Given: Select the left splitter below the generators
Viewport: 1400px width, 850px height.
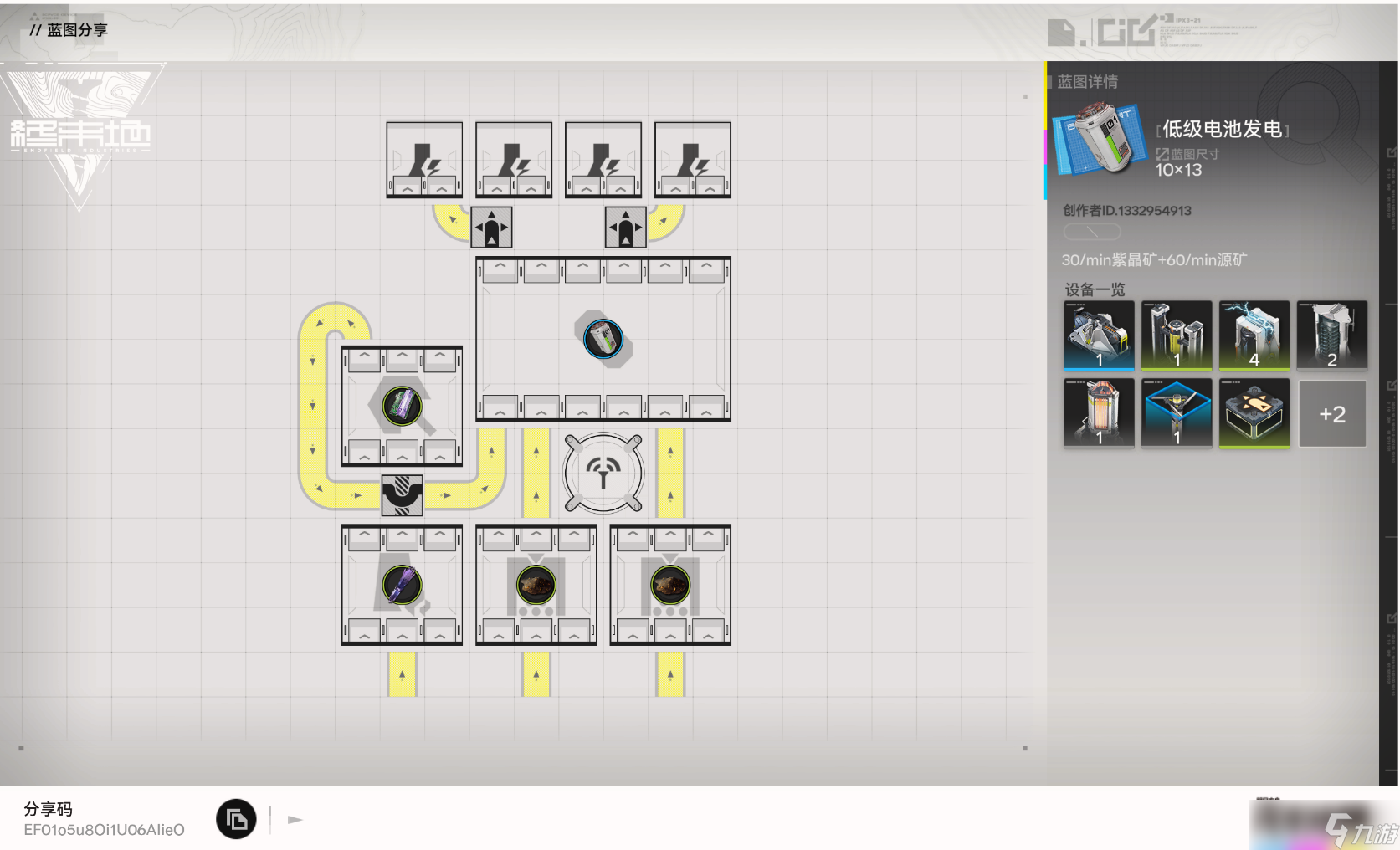Looking at the screenshot, I should point(492,228).
